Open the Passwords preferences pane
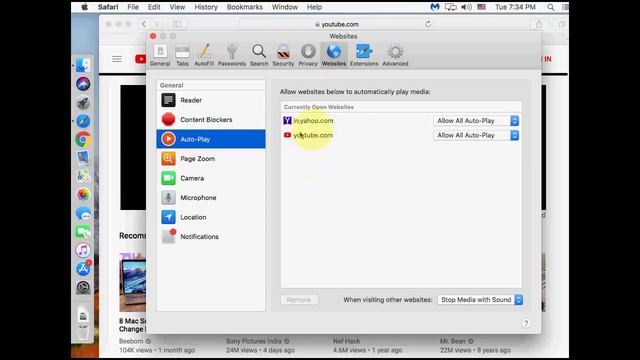640x360 pixels. (x=231, y=56)
